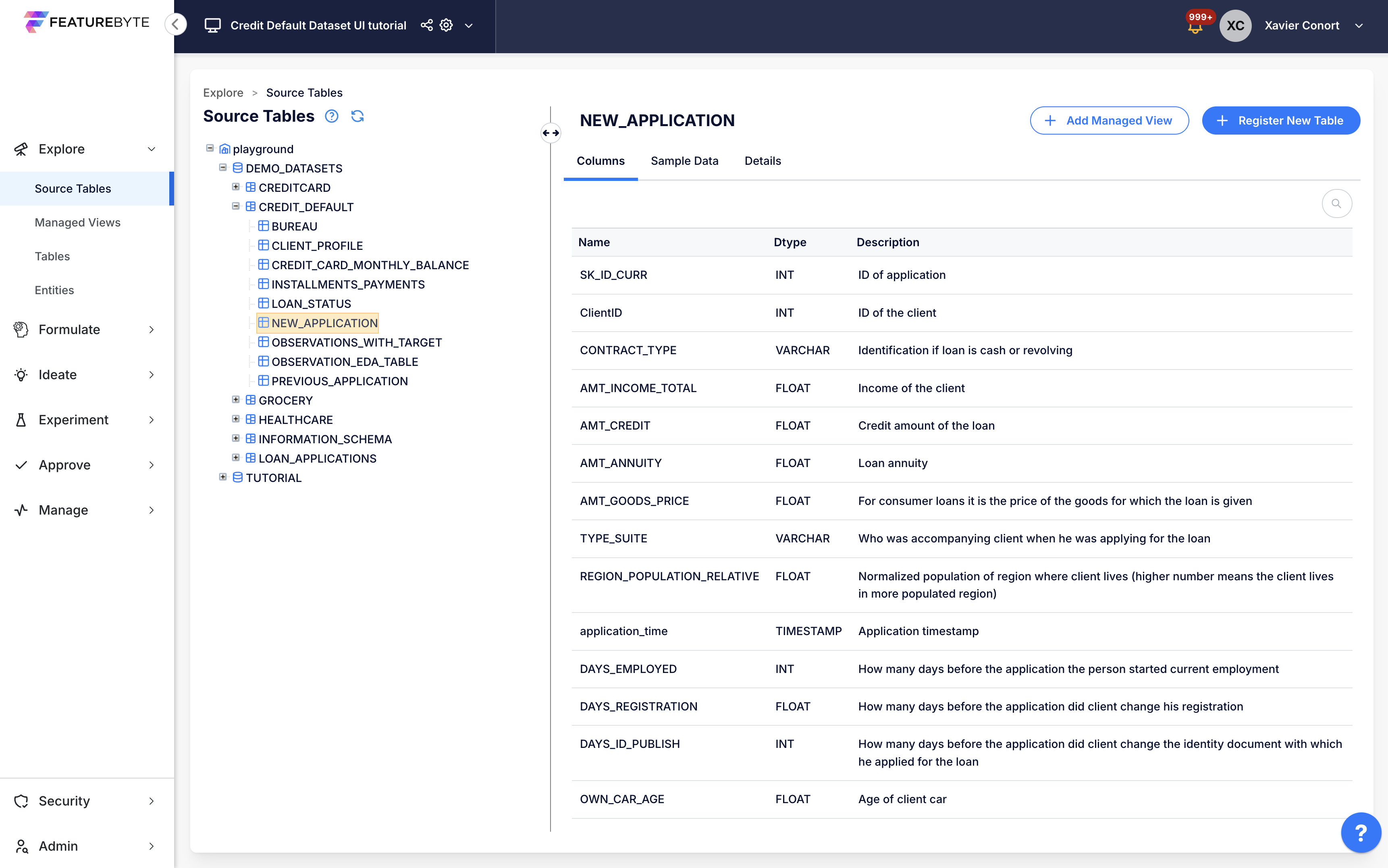
Task: Switch to the Details tab
Action: click(762, 161)
